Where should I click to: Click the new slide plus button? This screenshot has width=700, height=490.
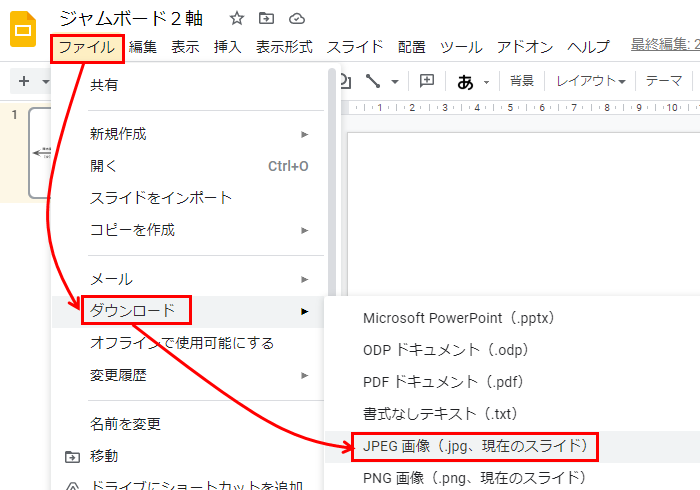point(24,81)
